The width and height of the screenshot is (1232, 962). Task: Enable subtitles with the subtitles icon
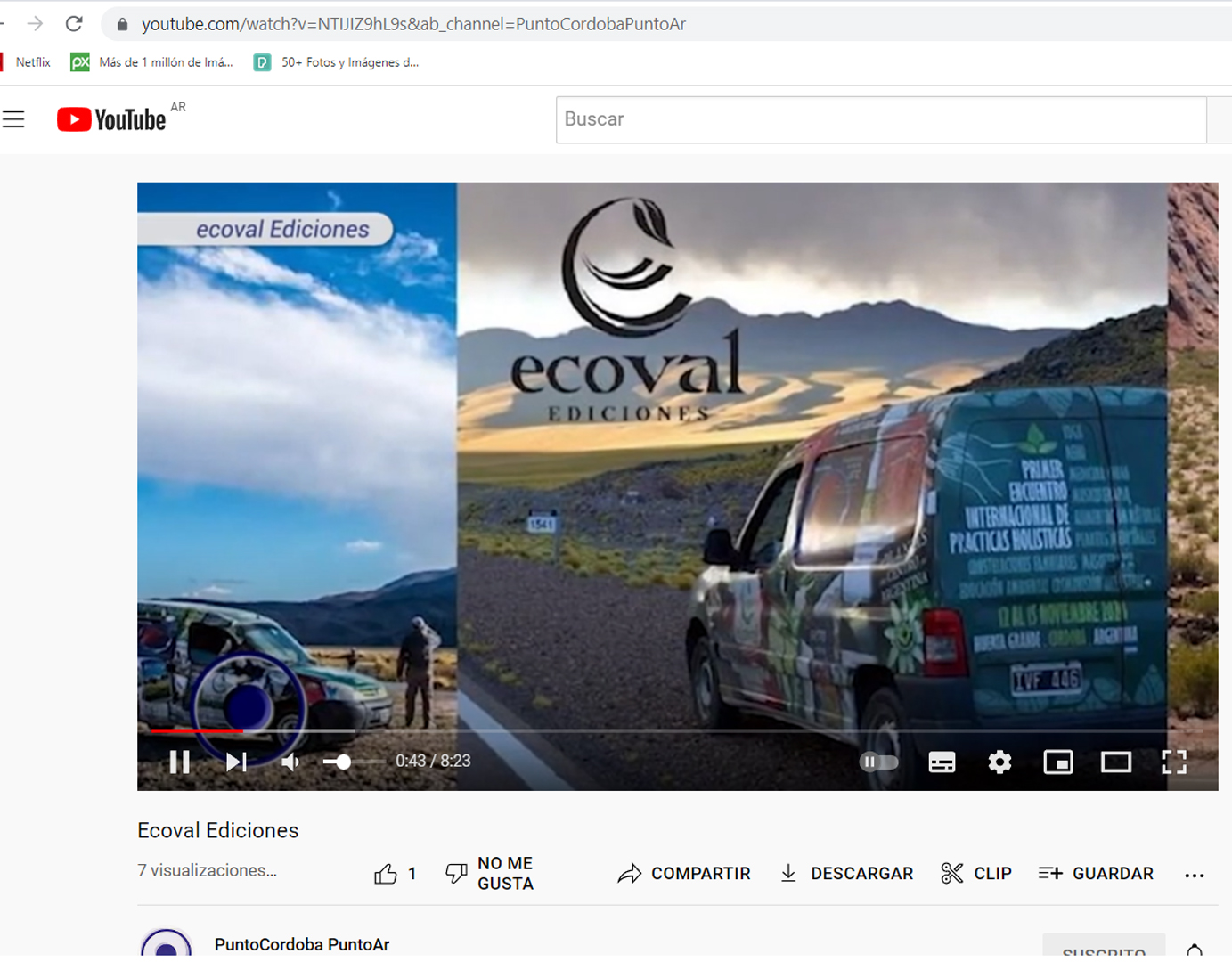coord(942,762)
